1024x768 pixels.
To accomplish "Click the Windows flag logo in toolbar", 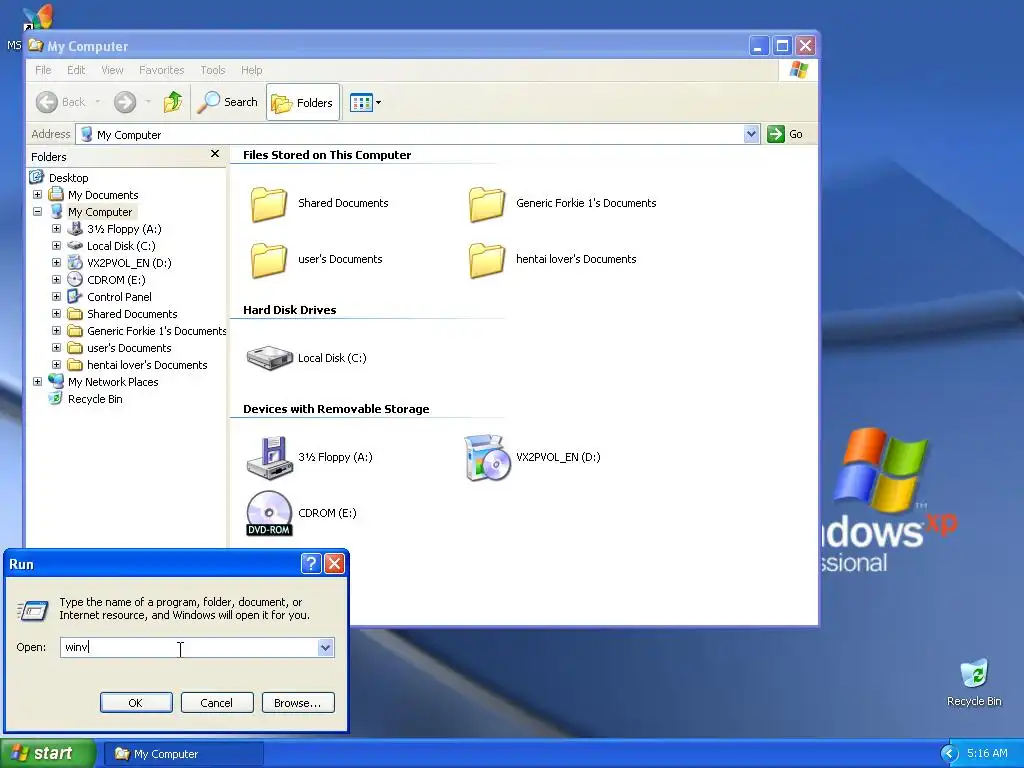I will [x=798, y=70].
